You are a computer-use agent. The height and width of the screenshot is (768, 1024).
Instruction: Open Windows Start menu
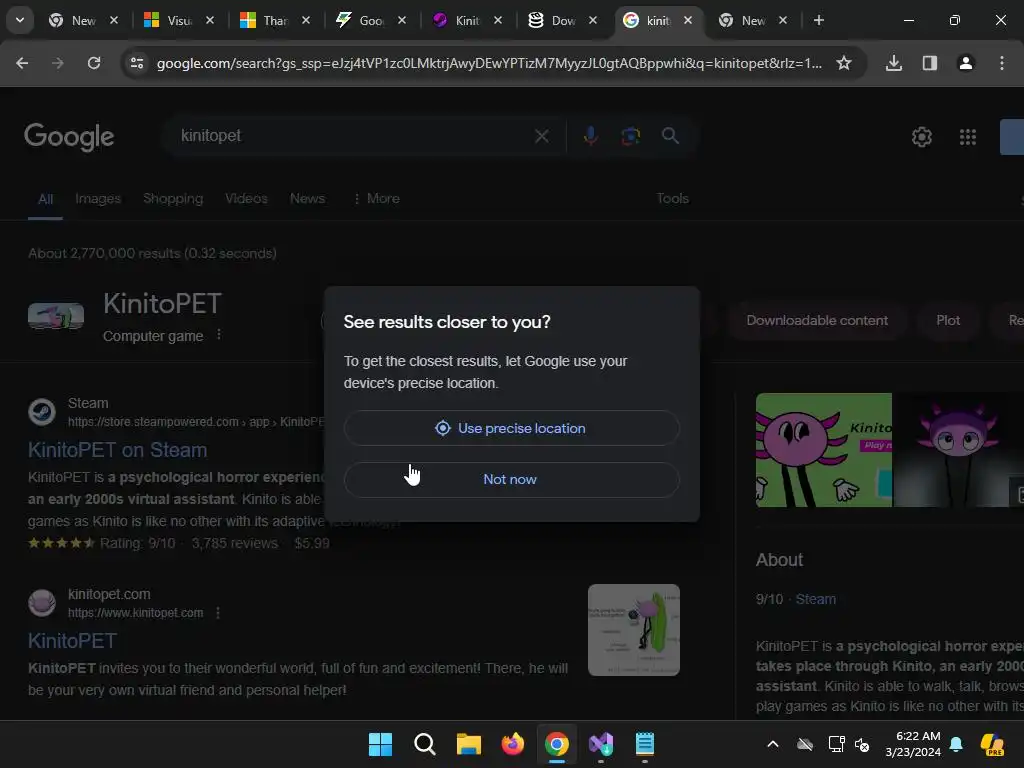[x=380, y=744]
